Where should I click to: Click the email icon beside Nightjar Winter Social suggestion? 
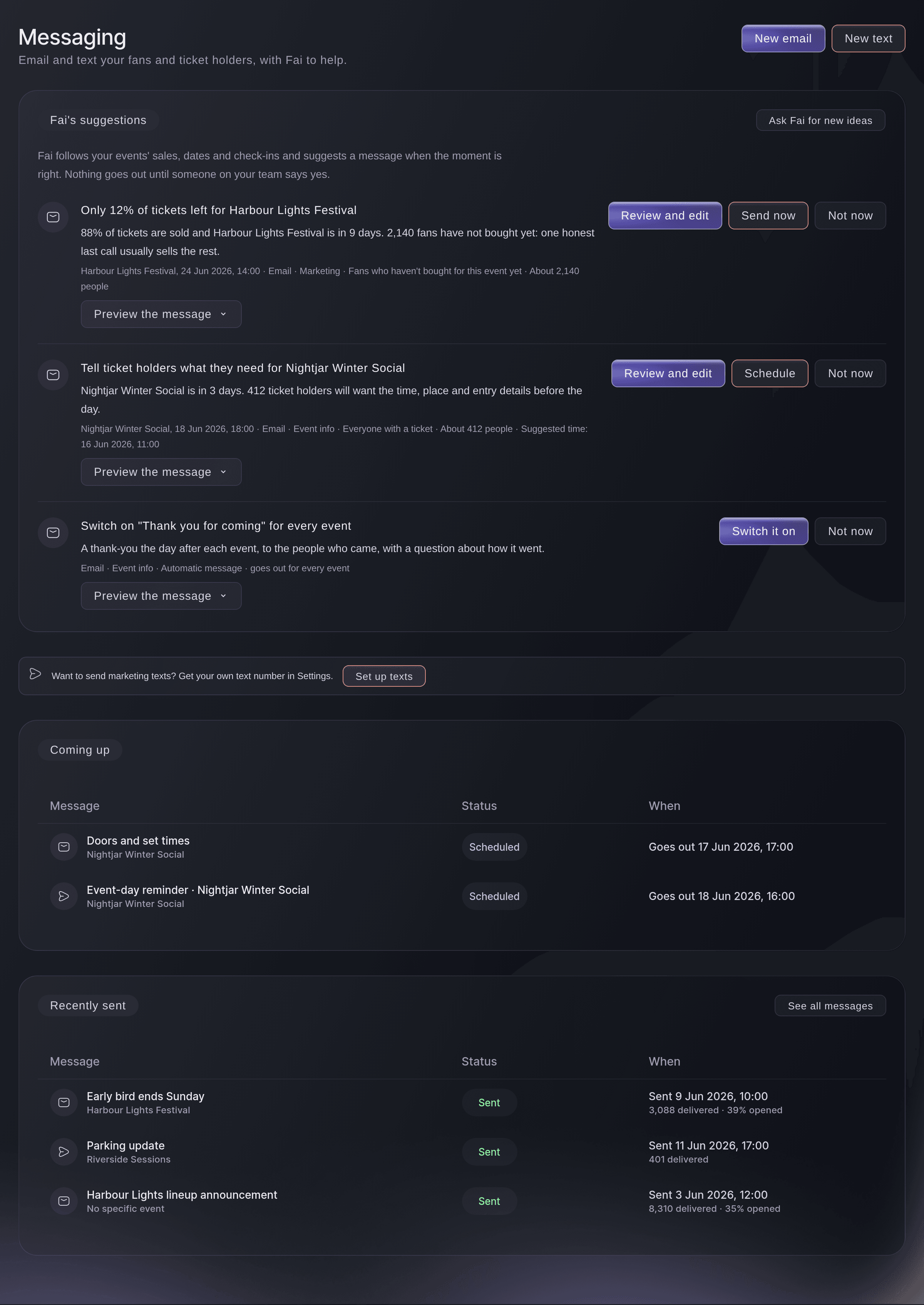pyautogui.click(x=53, y=375)
